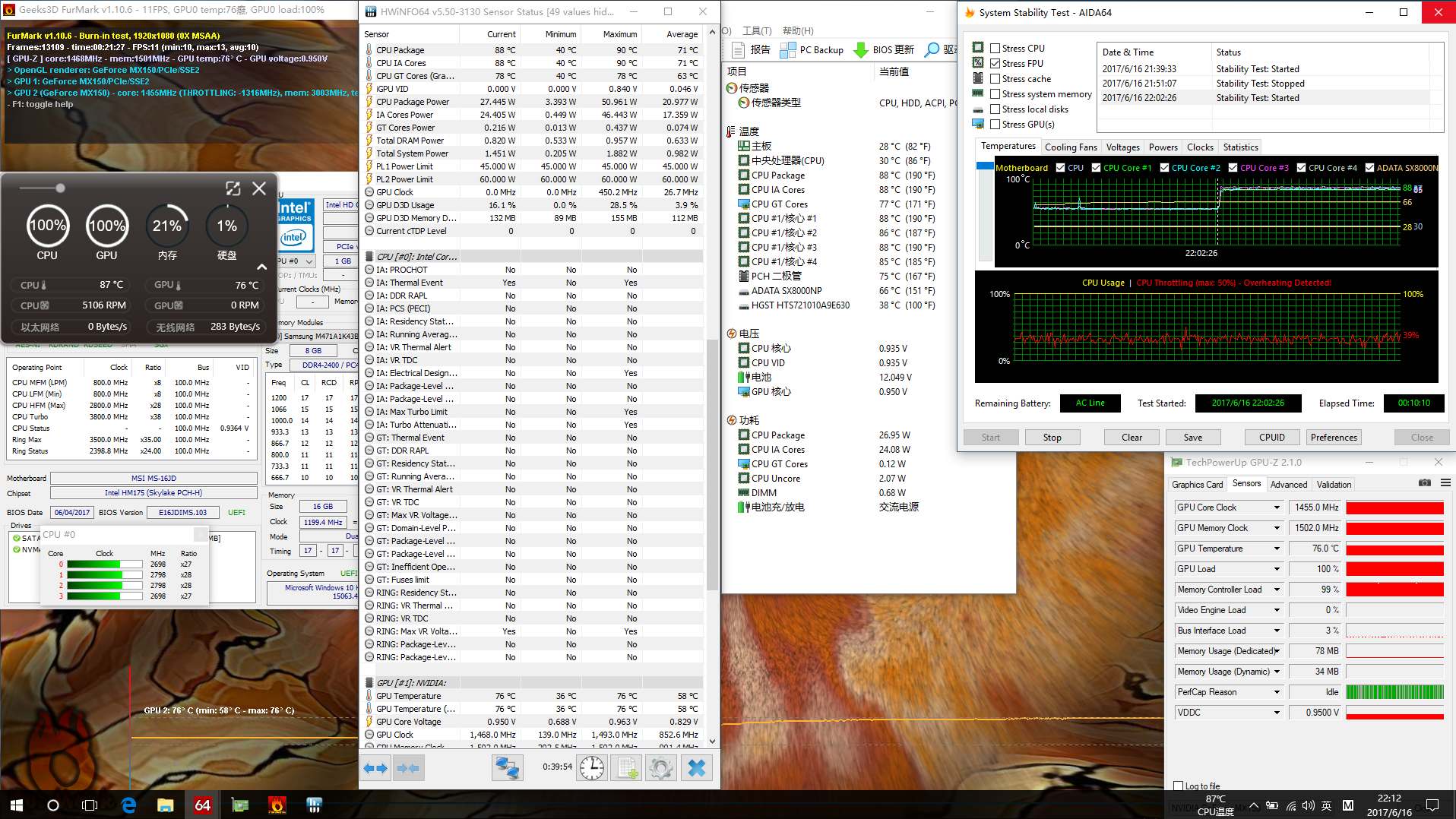
Task: Open the 帮助(H) help menu
Action: pyautogui.click(x=797, y=30)
